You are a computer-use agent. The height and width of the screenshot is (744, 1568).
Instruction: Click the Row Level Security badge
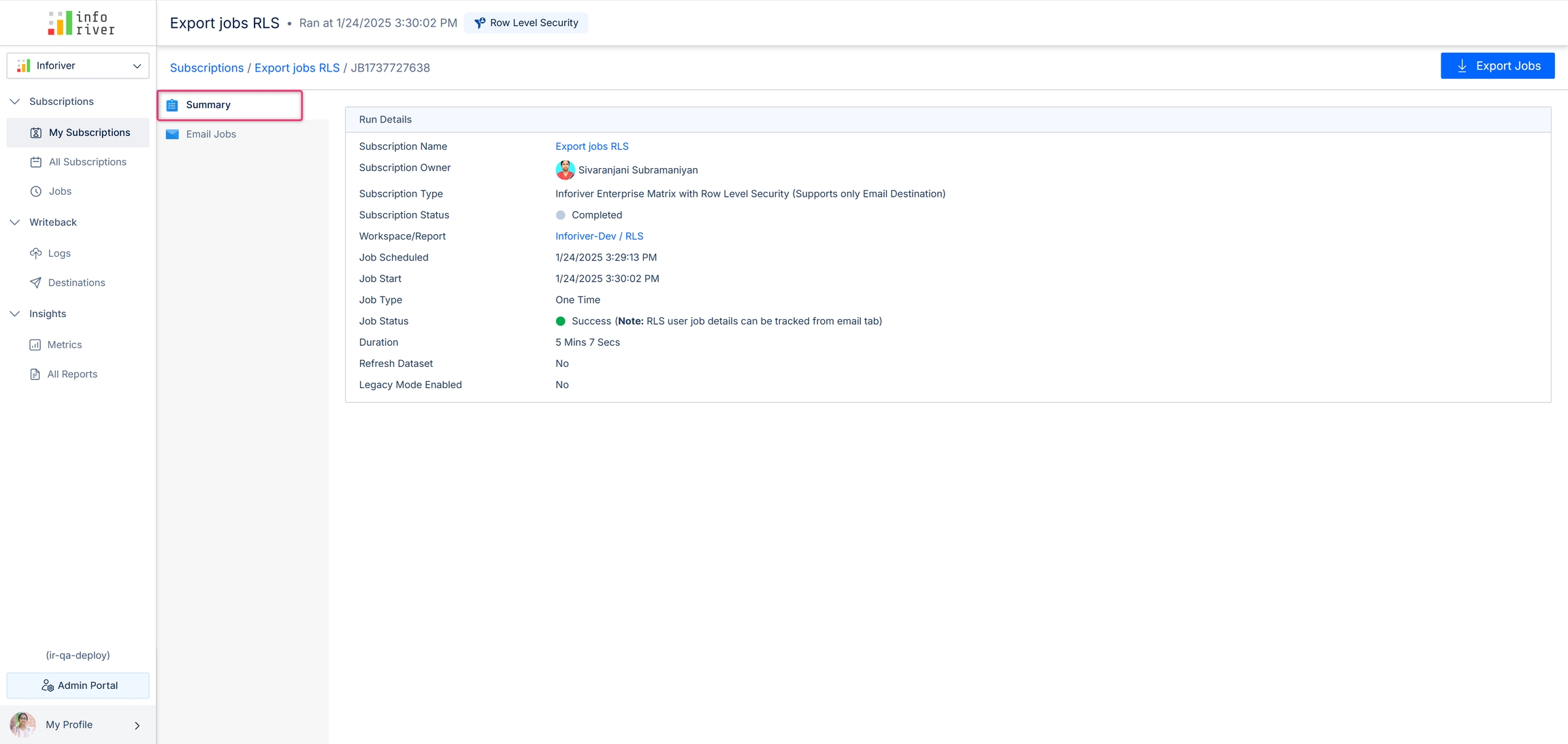526,23
